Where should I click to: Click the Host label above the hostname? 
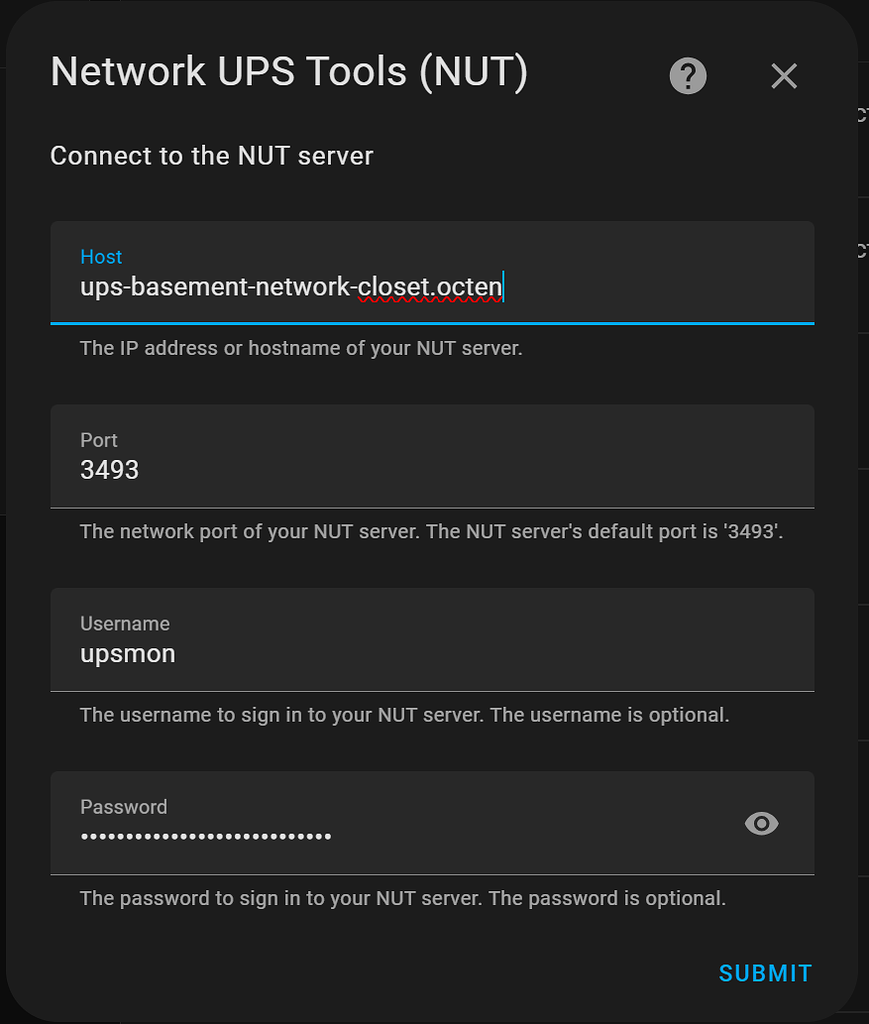tap(101, 256)
